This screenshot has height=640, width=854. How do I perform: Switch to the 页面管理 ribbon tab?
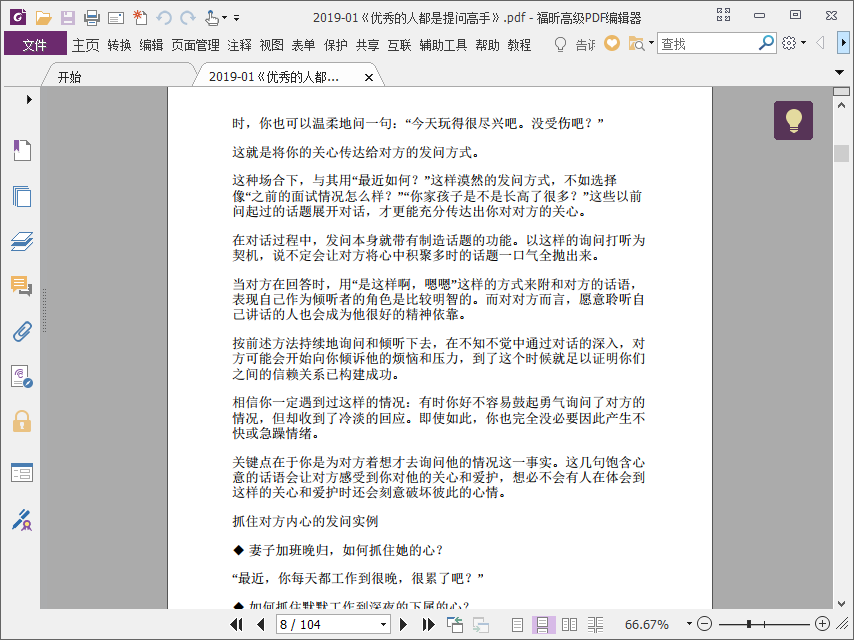click(195, 45)
